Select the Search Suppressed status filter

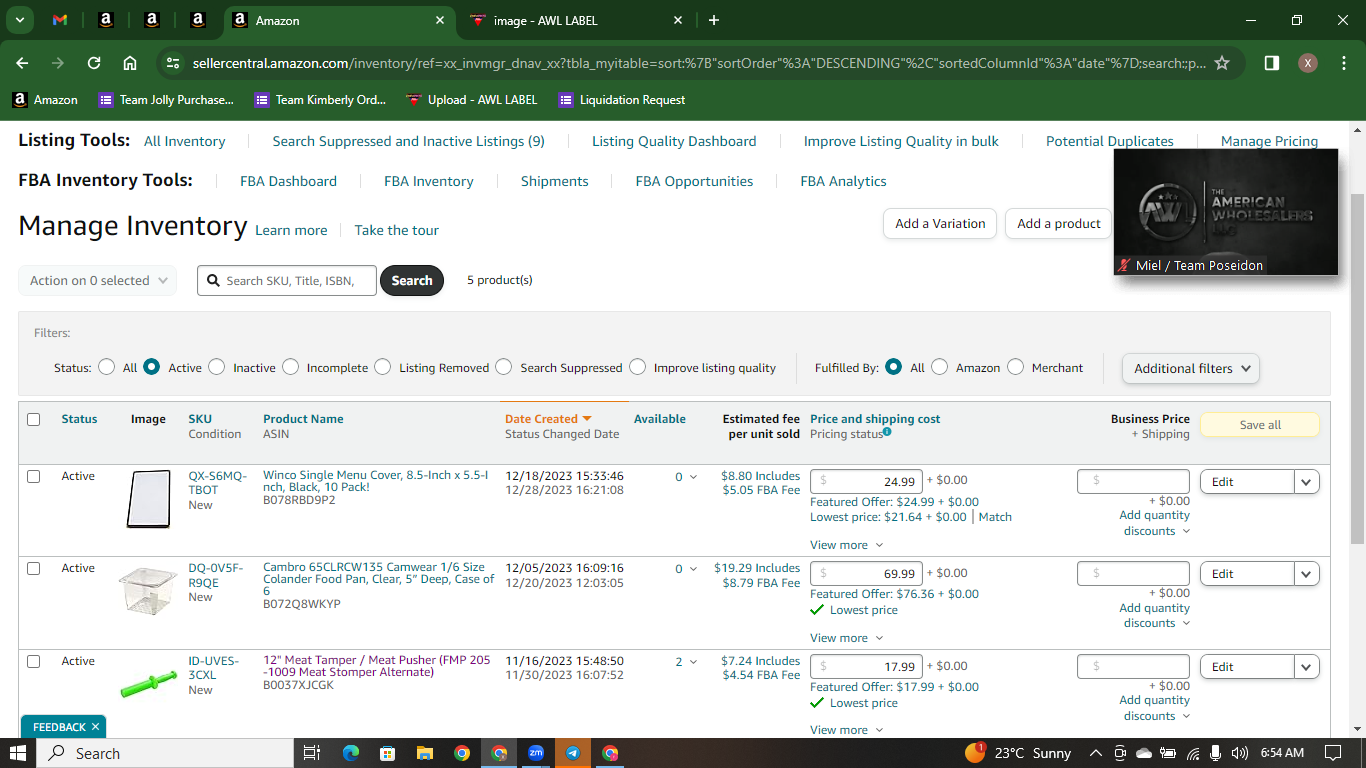(503, 367)
